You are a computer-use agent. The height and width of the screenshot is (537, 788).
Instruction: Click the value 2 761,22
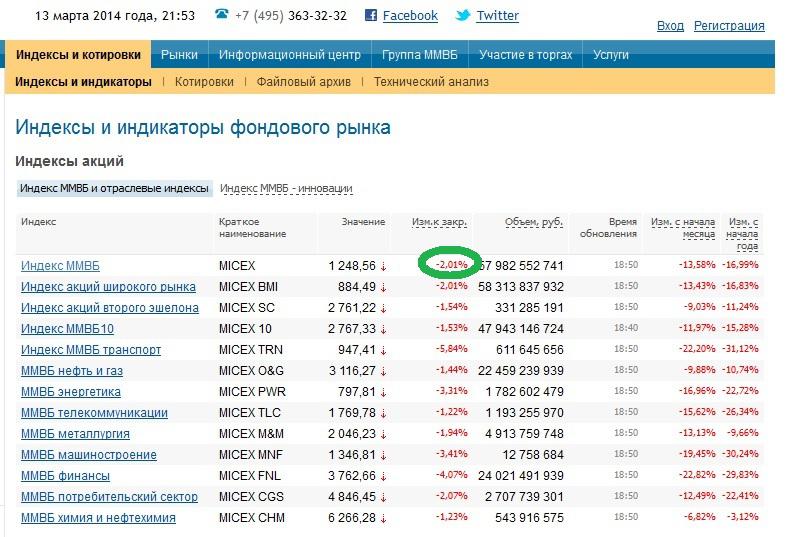352,308
